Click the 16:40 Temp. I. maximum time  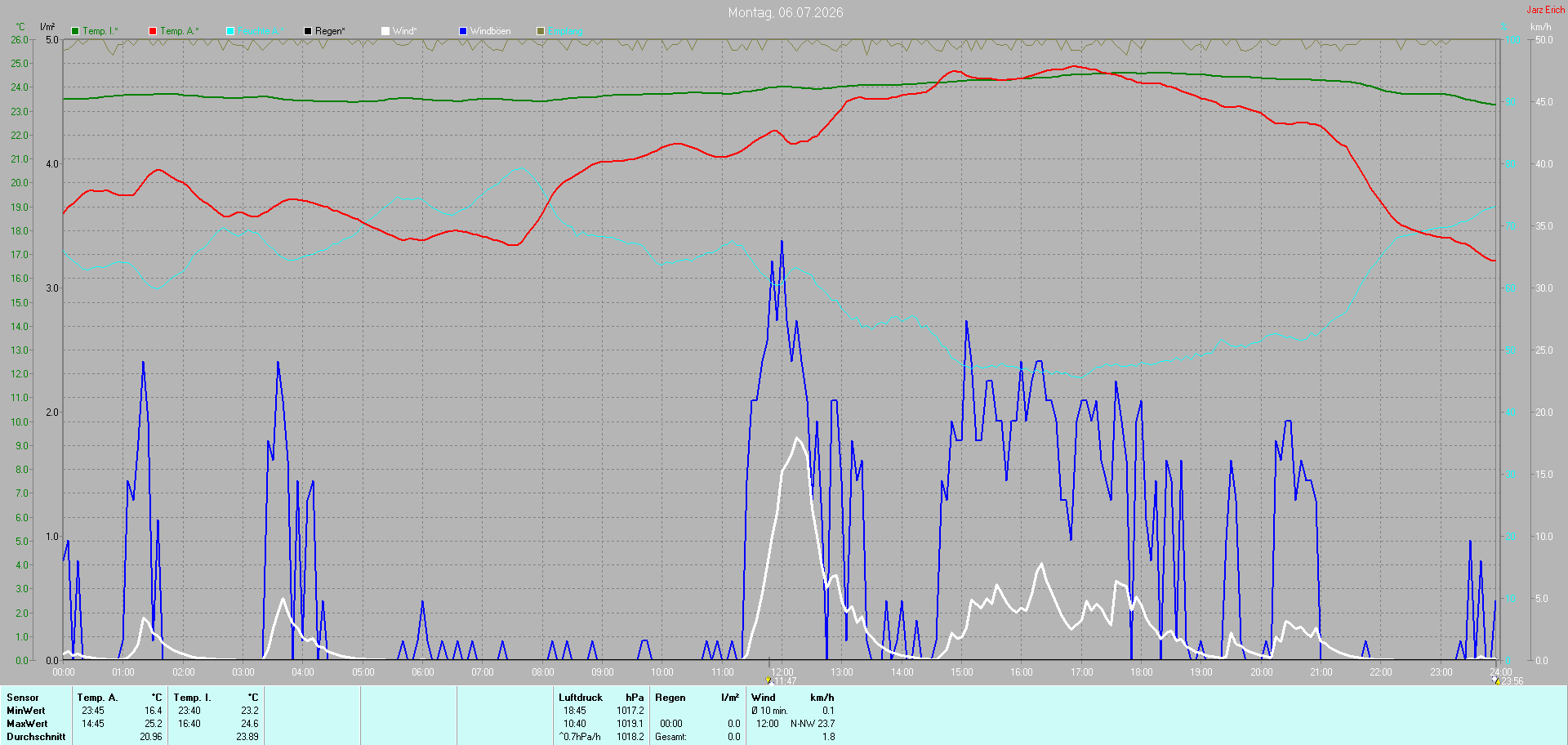coord(189,724)
